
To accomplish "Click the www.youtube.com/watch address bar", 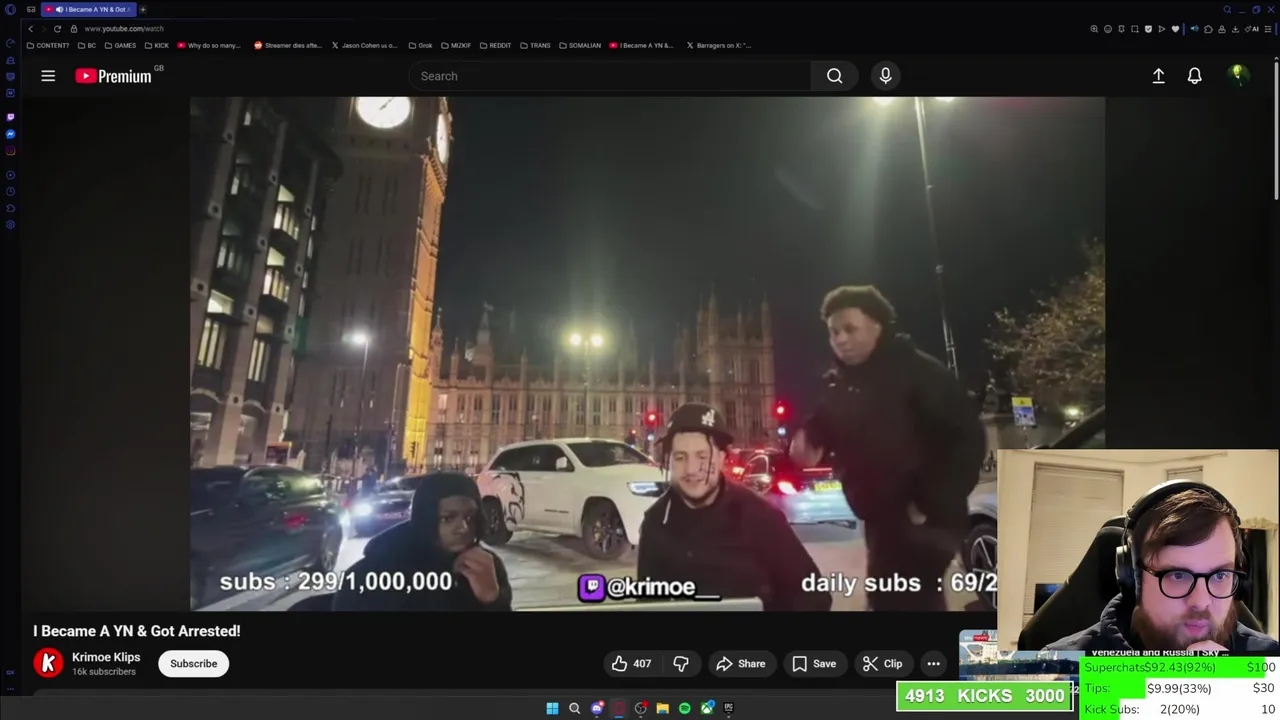I will tap(123, 28).
